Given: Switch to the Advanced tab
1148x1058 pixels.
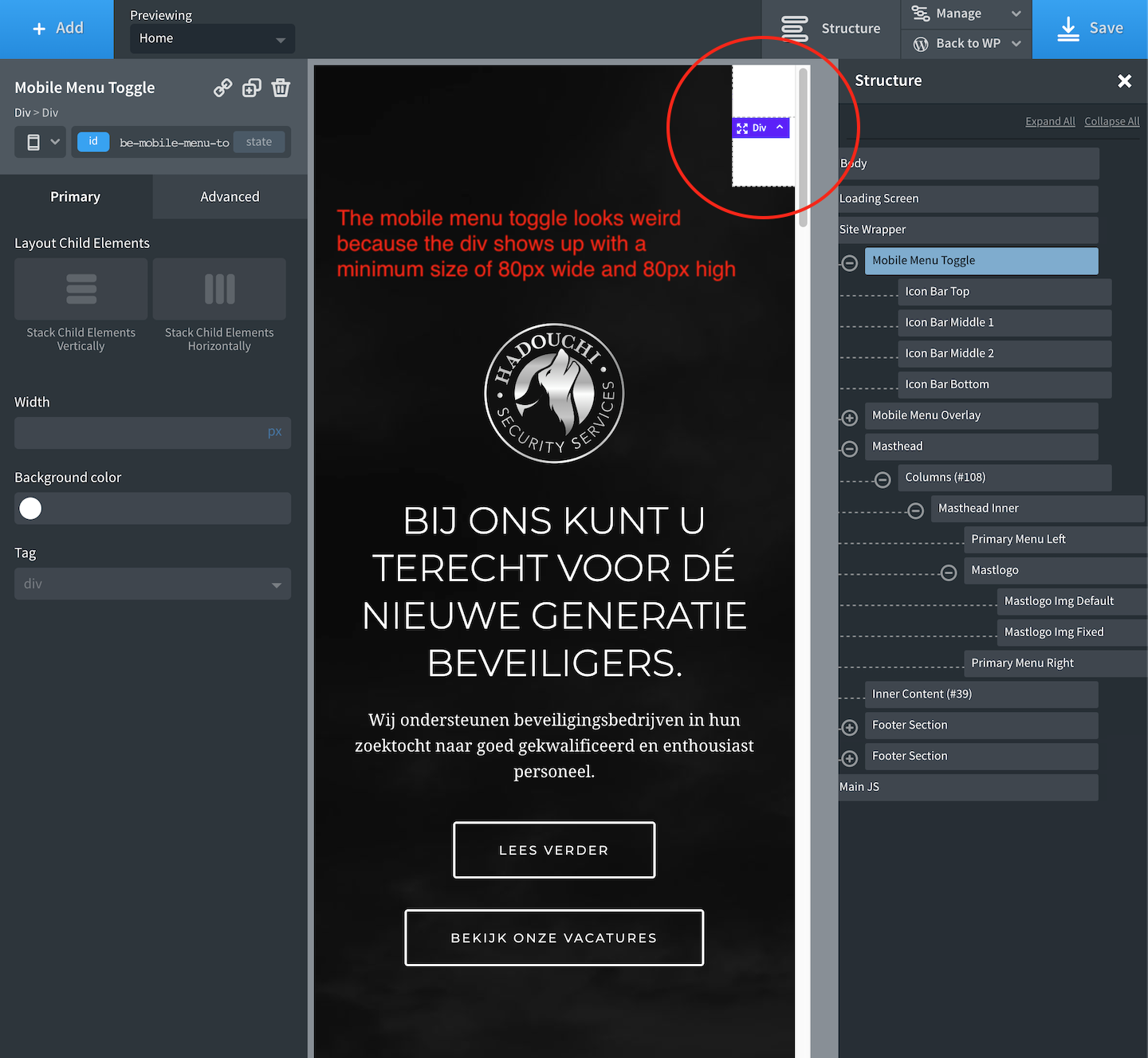Looking at the screenshot, I should [230, 196].
